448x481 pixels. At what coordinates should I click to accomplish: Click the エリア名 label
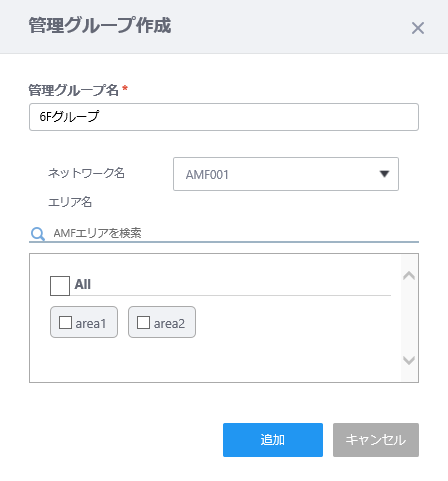(70, 202)
